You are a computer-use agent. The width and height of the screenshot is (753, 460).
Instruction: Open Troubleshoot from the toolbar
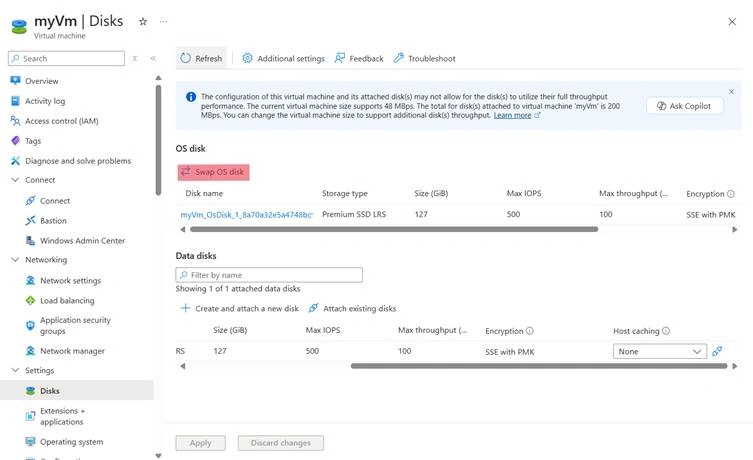425,59
